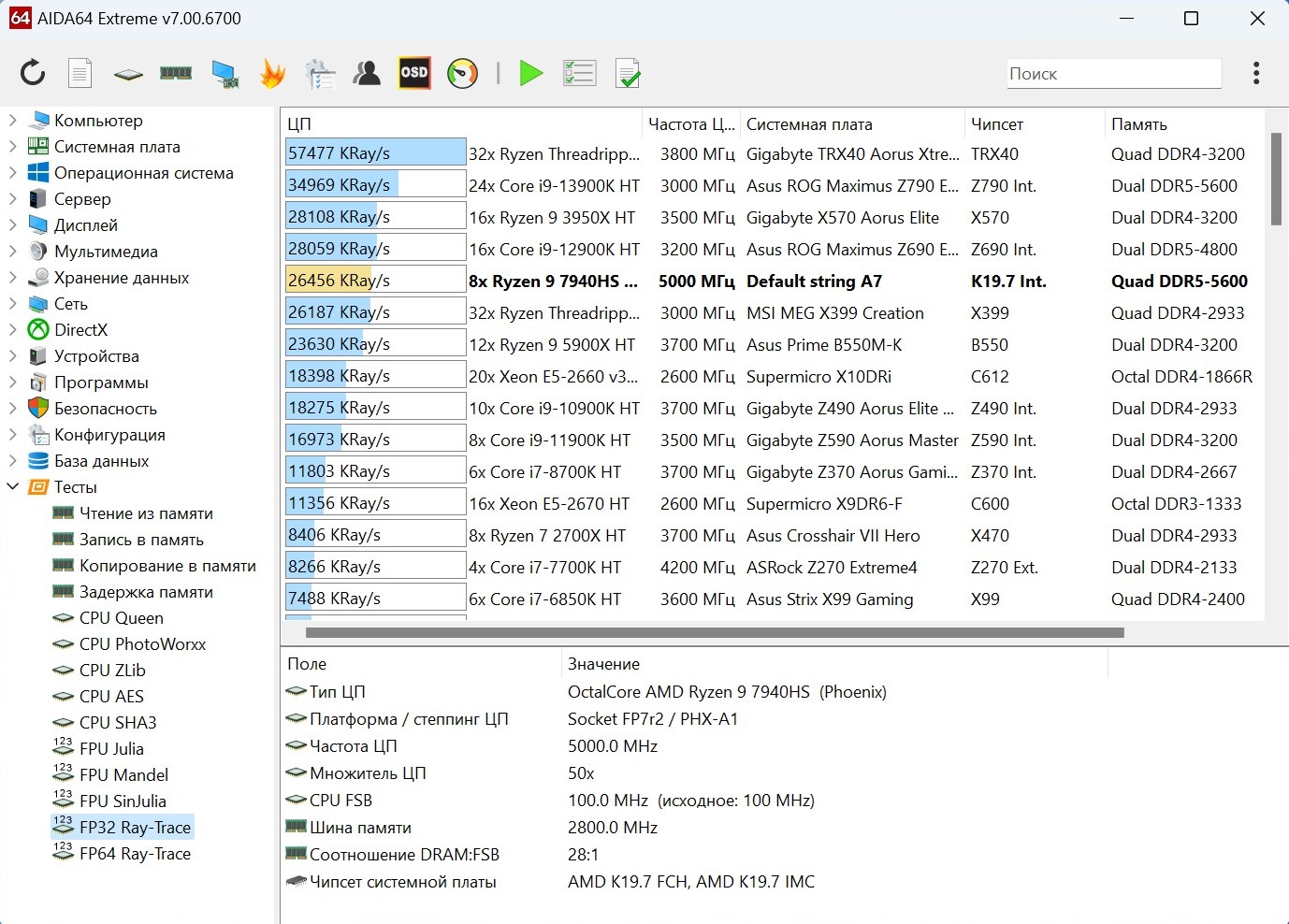Click the horizontal scrollbar under results
The height and width of the screenshot is (924, 1289).
tap(715, 633)
